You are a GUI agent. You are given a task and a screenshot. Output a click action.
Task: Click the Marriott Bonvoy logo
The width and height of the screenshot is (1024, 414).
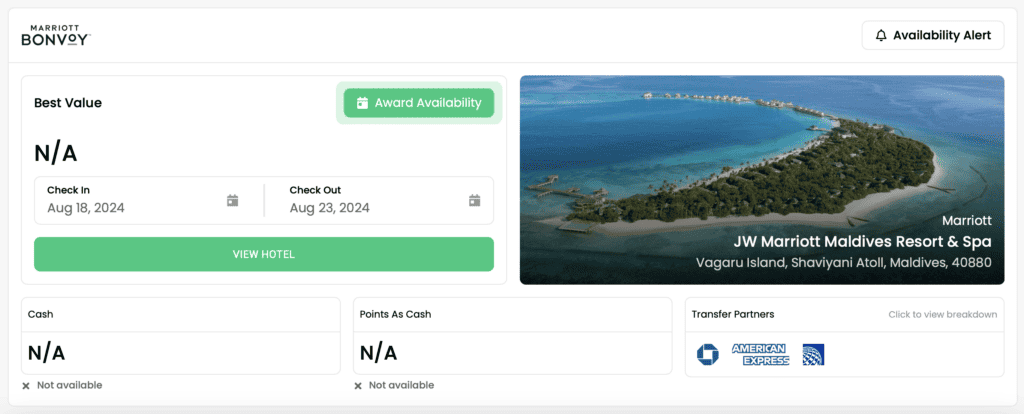(x=56, y=36)
